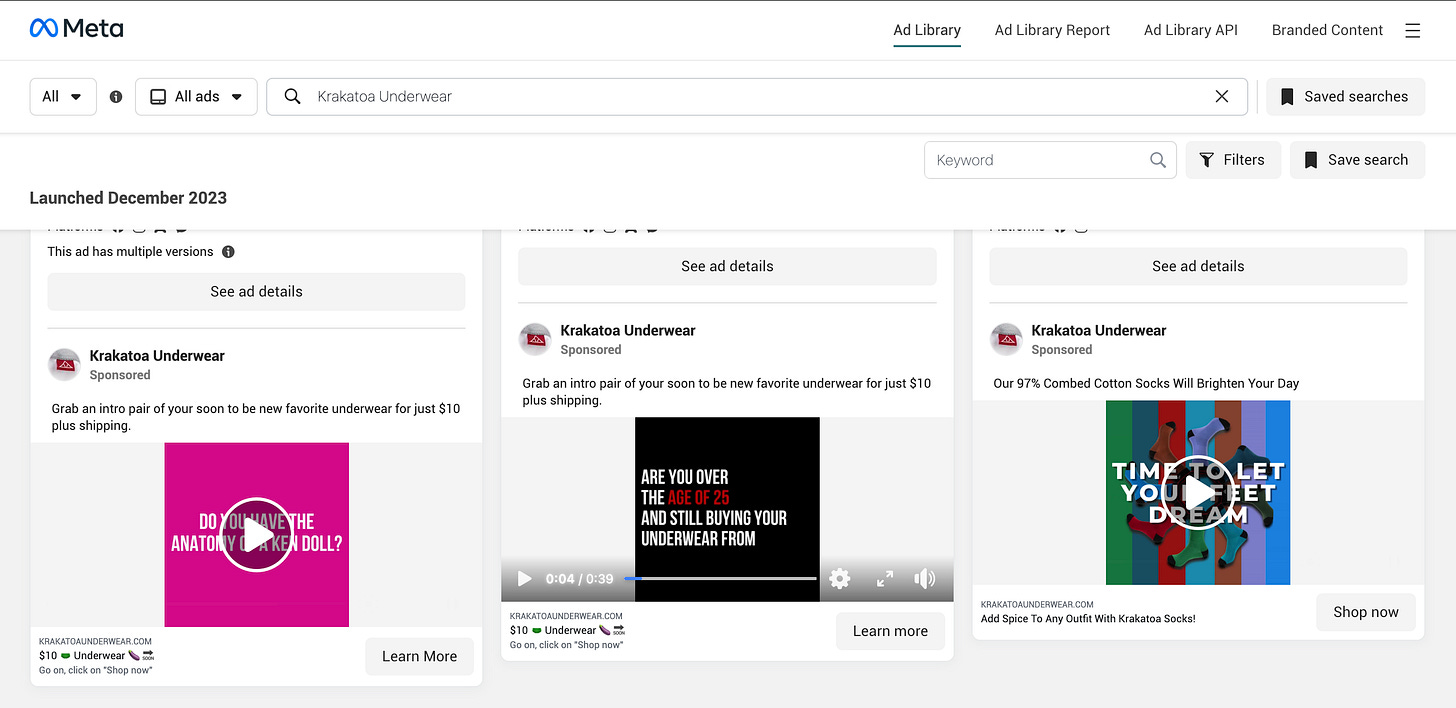Image resolution: width=1456 pixels, height=708 pixels.
Task: Click the middle ad's Krakatoa profile avatar
Action: [x=535, y=339]
